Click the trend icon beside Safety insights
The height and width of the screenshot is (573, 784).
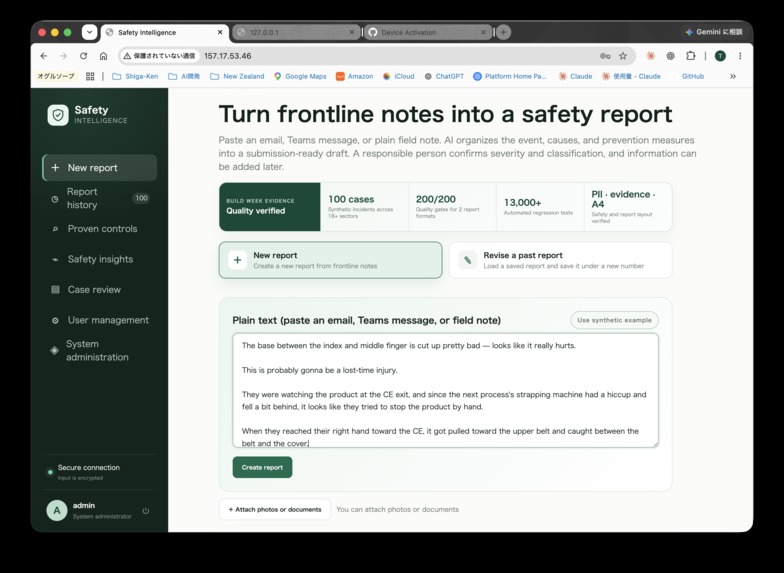click(x=55, y=260)
